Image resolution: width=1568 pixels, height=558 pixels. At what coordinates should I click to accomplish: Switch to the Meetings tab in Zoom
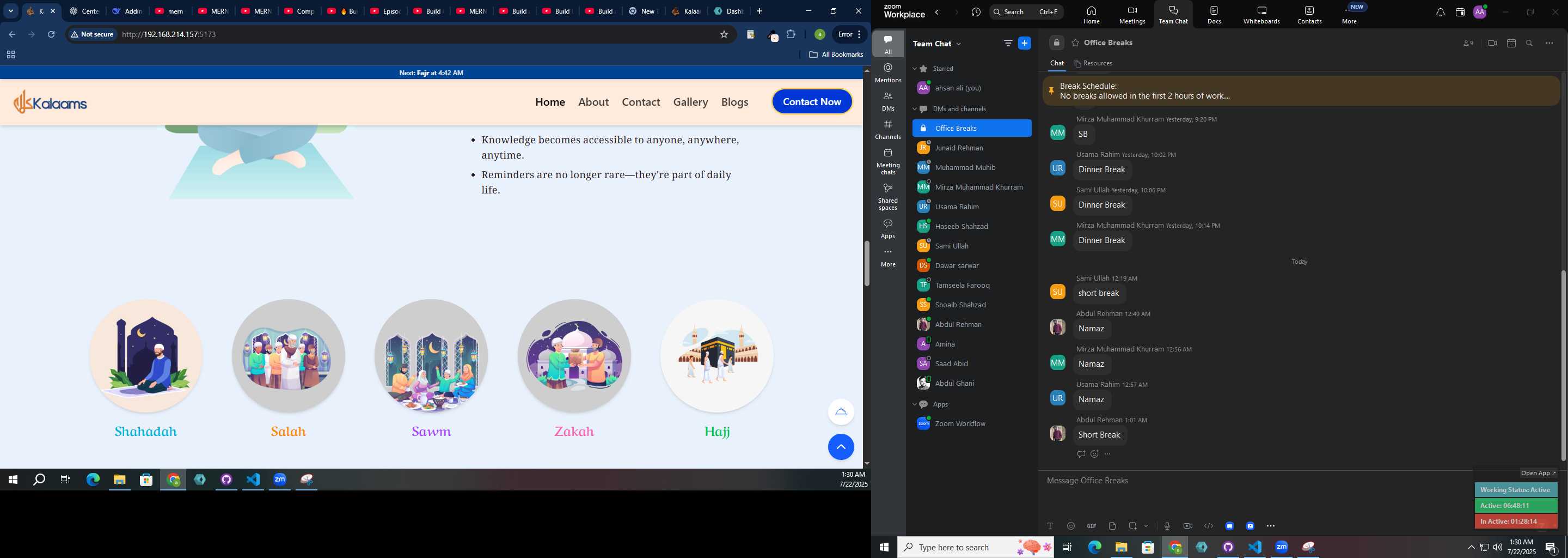pyautogui.click(x=1132, y=15)
